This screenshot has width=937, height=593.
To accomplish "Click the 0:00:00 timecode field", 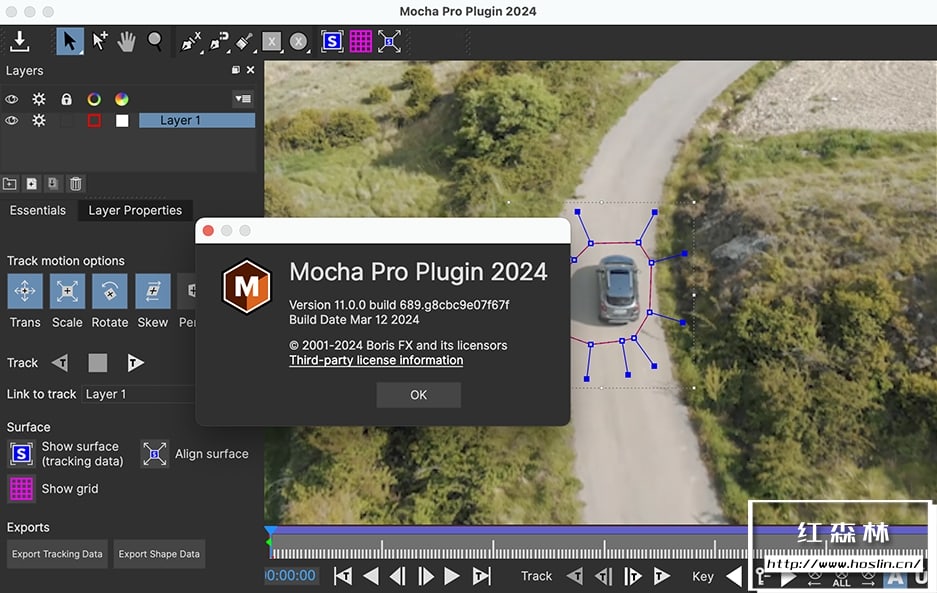I will point(290,576).
